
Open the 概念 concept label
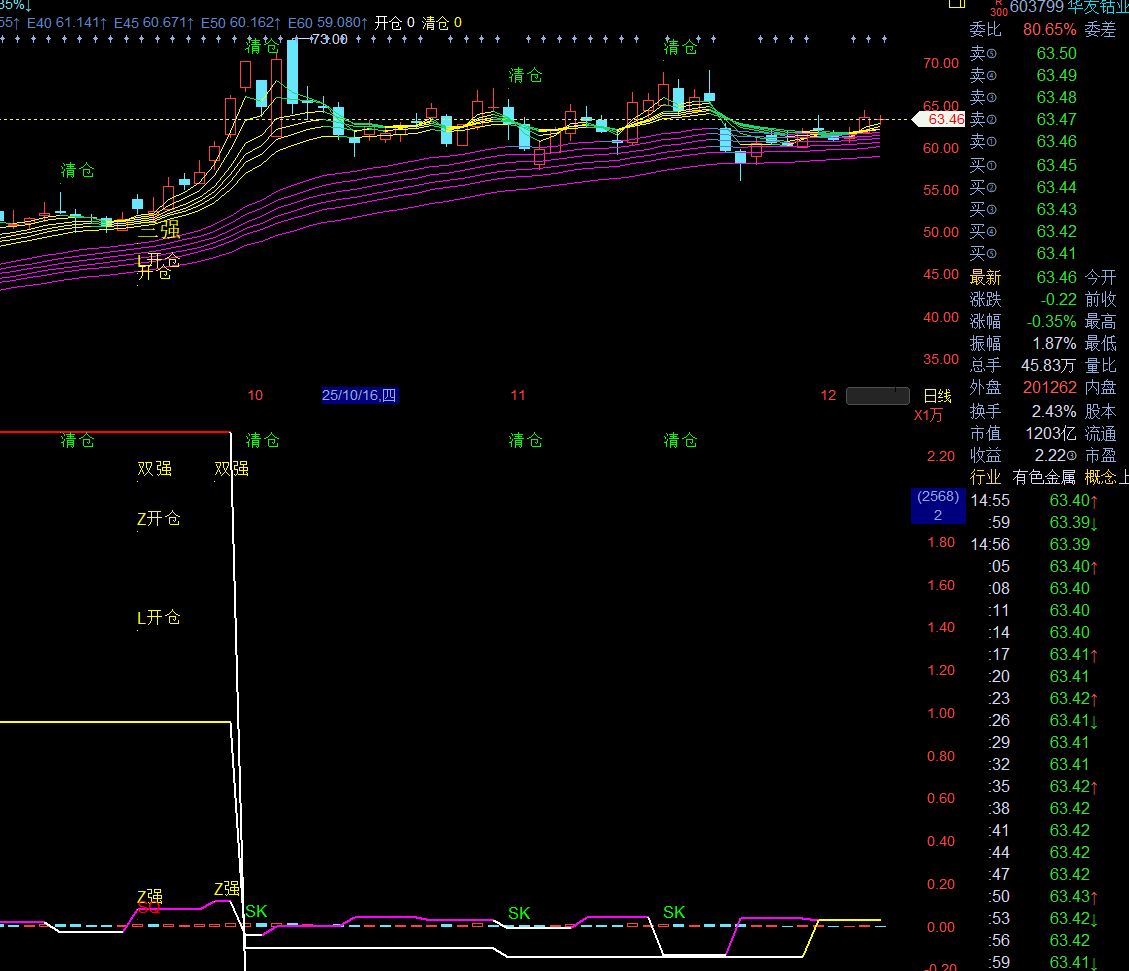pos(1100,477)
